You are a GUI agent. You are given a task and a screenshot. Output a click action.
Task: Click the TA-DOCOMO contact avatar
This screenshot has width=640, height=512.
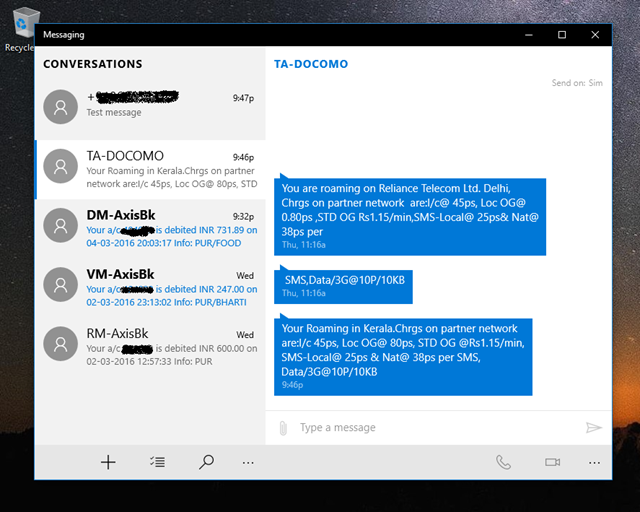[x=60, y=166]
